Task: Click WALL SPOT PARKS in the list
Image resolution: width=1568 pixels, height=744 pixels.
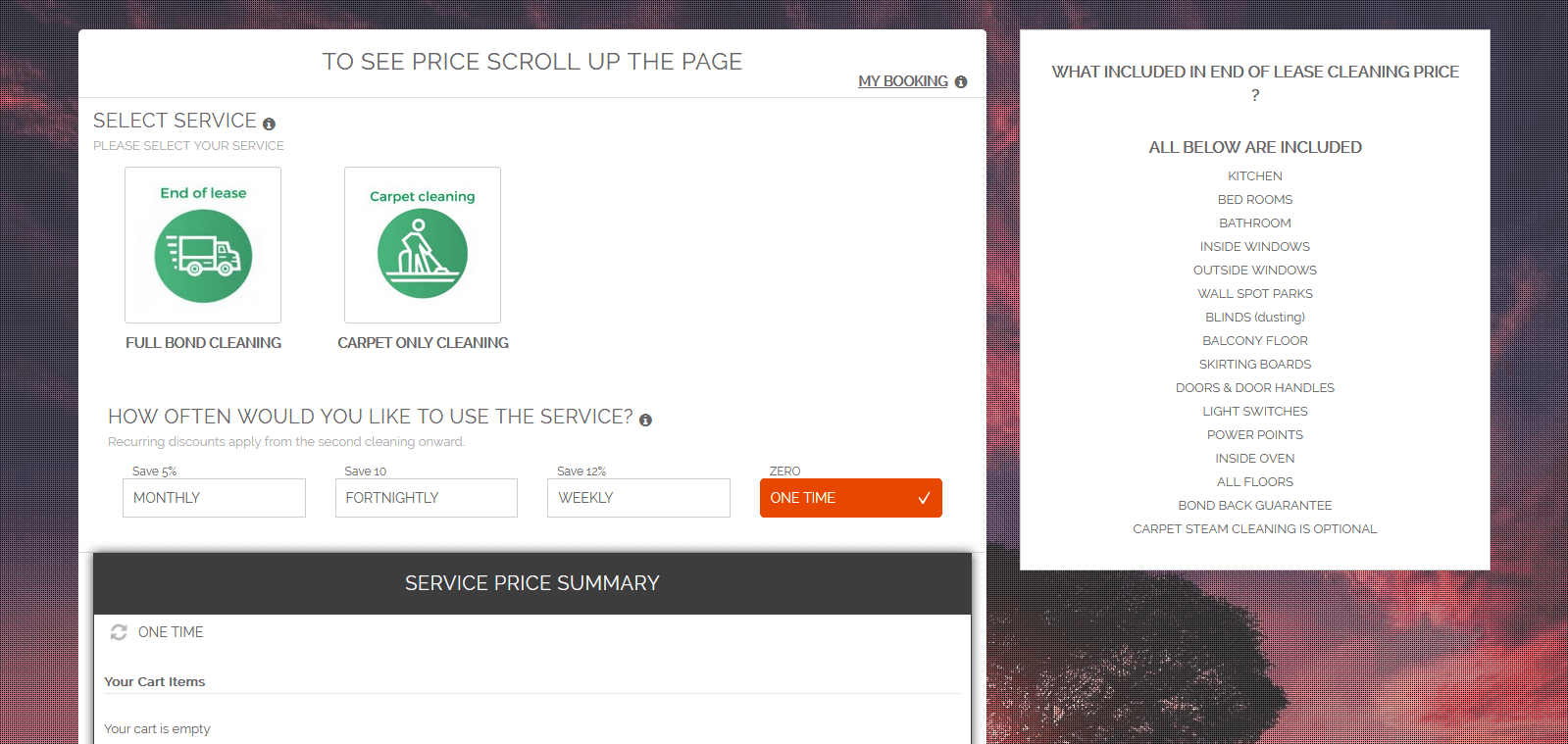Action: (x=1255, y=294)
